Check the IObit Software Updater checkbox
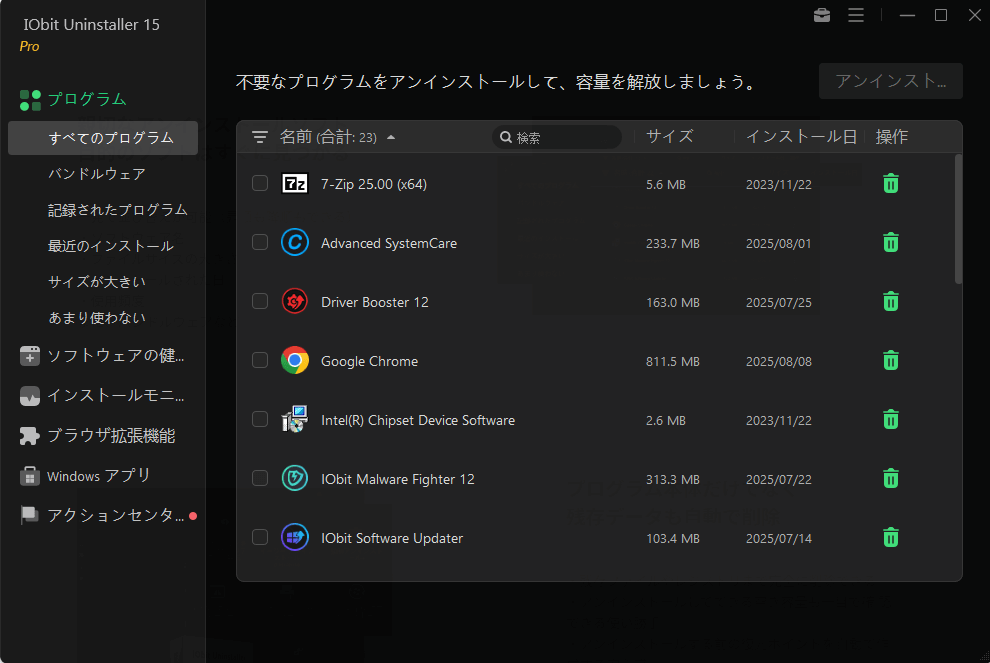 click(259, 537)
